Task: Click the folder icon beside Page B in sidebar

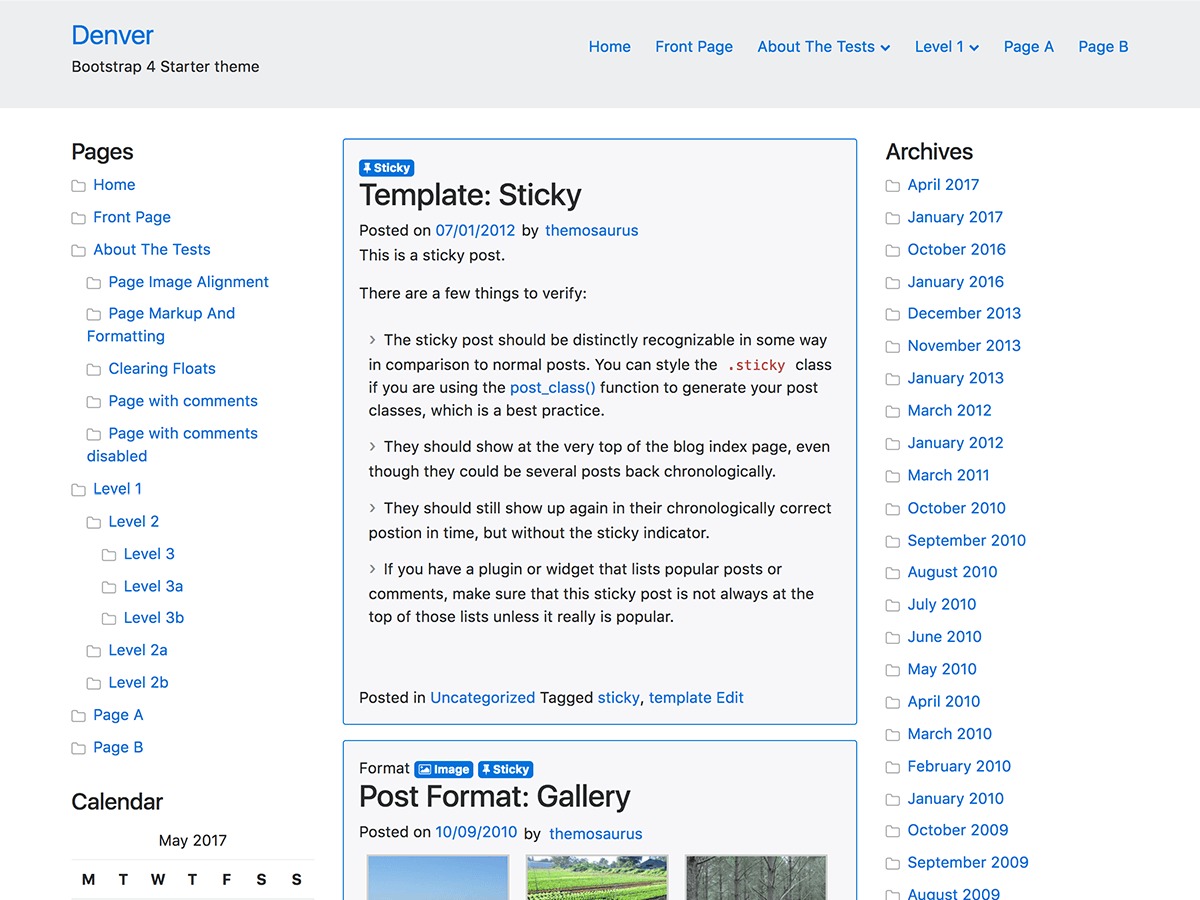Action: pyautogui.click(x=78, y=748)
